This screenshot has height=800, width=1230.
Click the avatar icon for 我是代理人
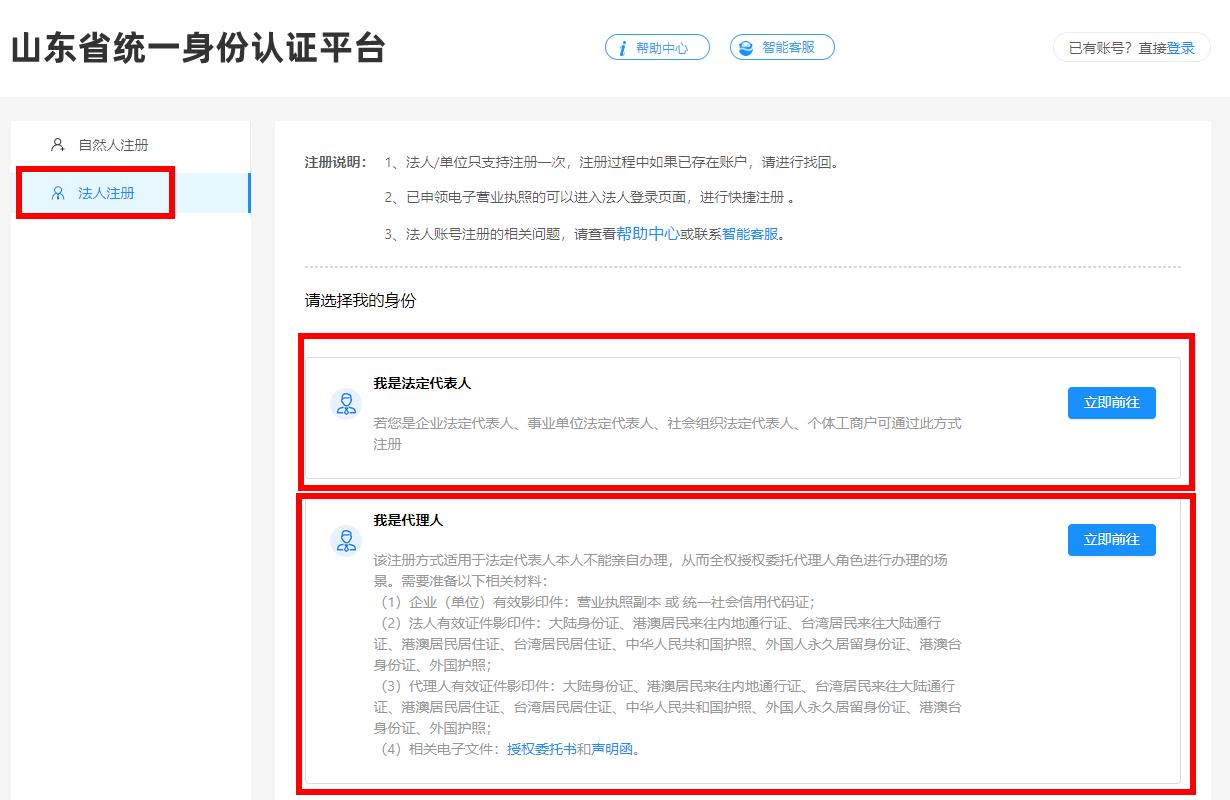[346, 541]
